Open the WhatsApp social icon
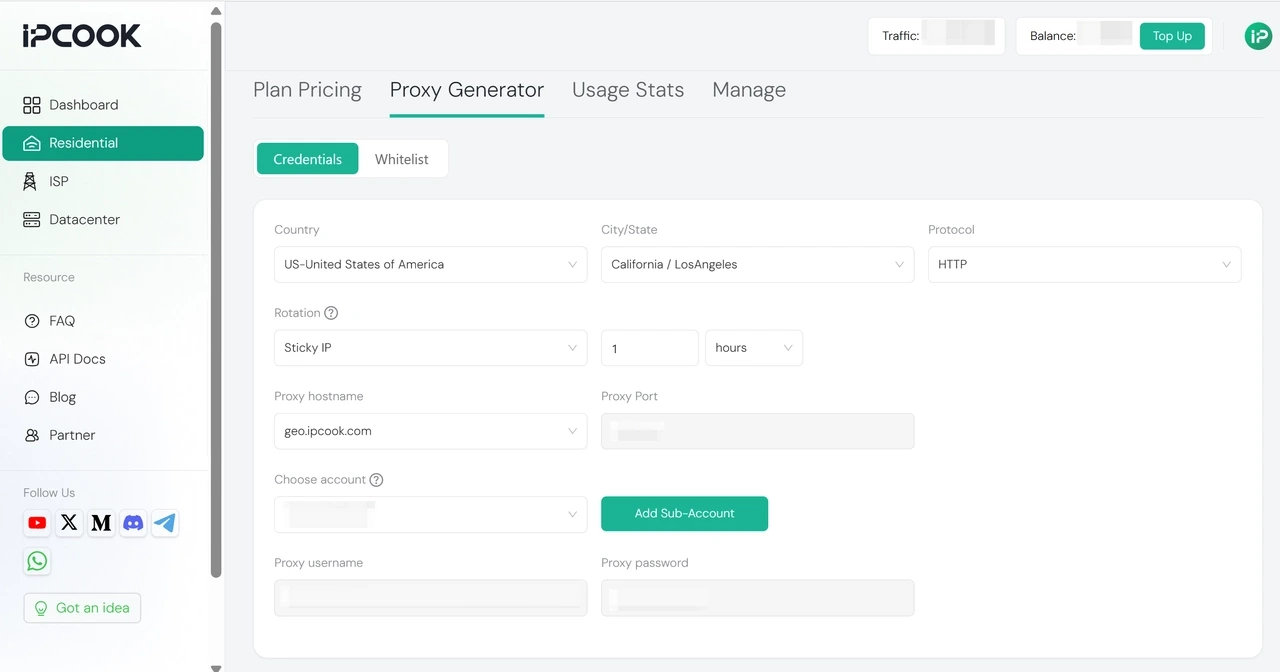 (x=37, y=561)
